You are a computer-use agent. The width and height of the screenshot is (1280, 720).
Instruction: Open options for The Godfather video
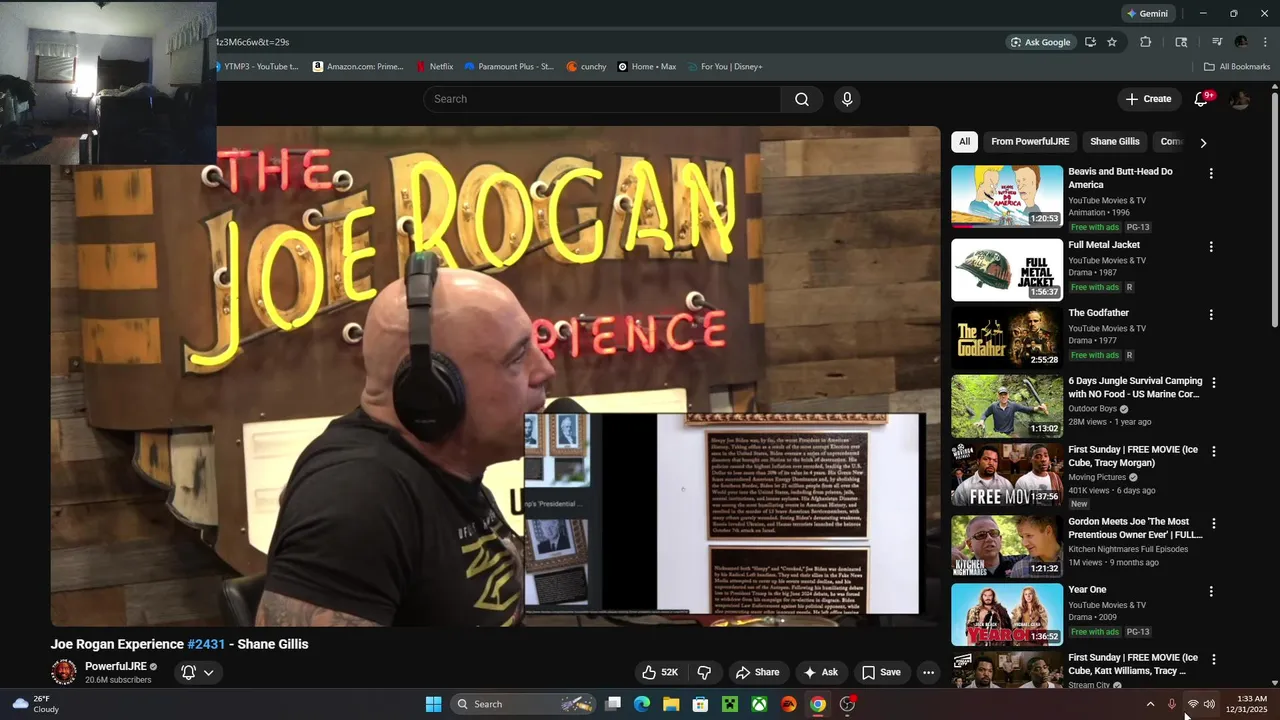(x=1211, y=314)
